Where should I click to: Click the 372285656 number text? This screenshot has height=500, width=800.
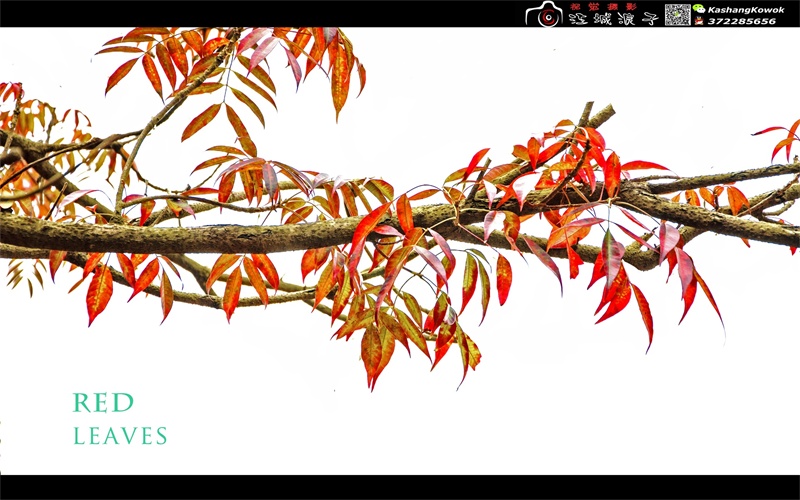pos(741,20)
